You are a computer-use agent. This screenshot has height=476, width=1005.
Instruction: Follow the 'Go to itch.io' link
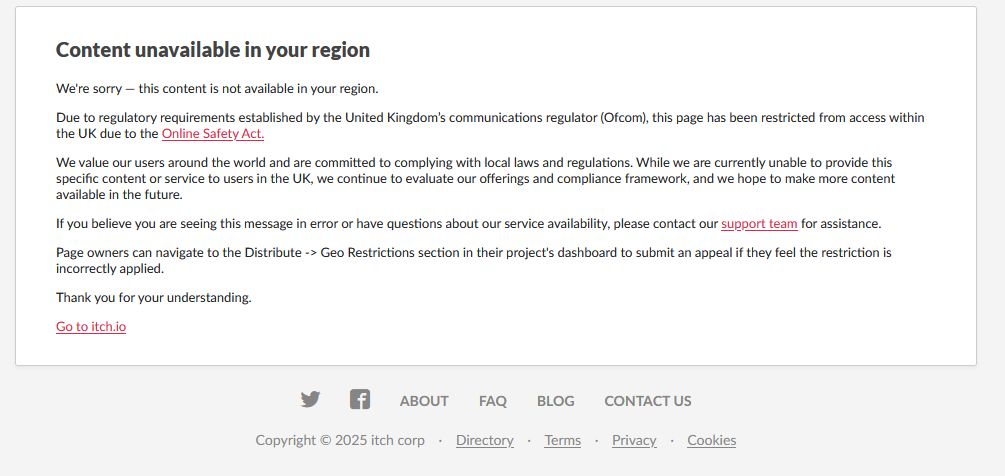click(x=91, y=327)
